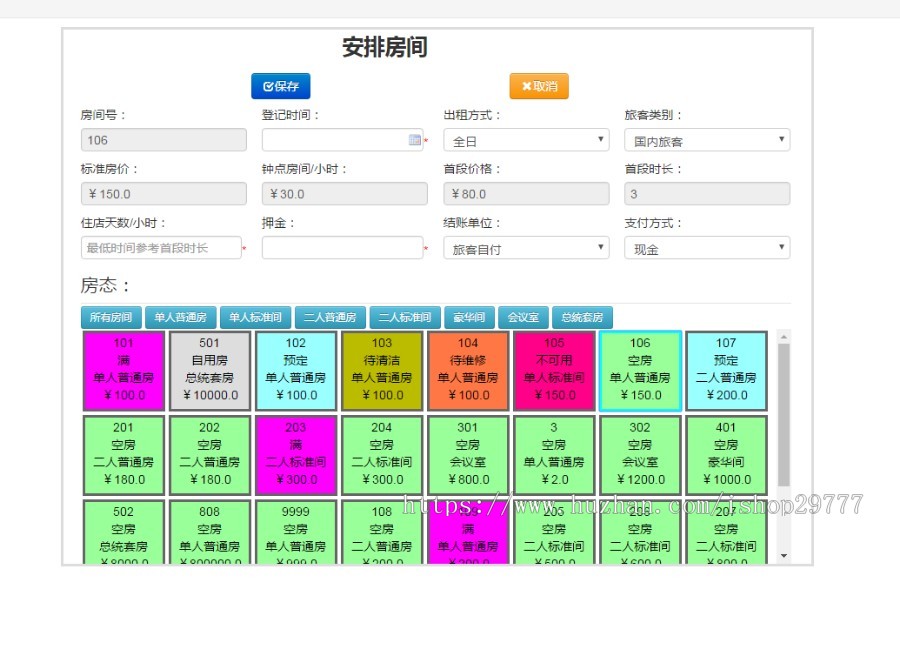Click the room grid scrollbar on the right
Viewport: 900px width, 649px height.
786,430
